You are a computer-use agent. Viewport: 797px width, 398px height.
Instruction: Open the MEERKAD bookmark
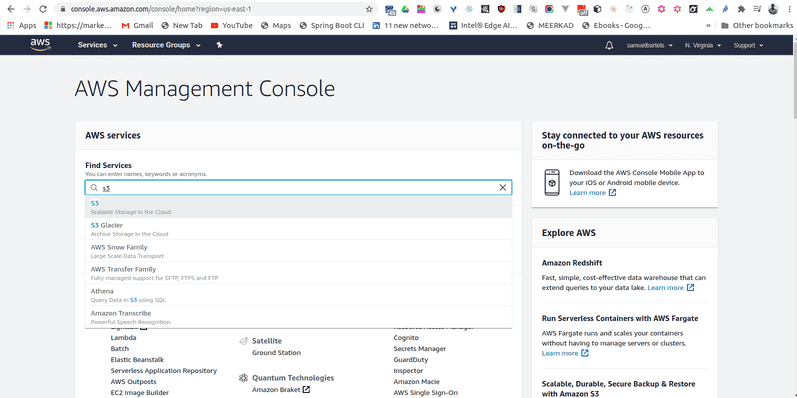(x=550, y=25)
